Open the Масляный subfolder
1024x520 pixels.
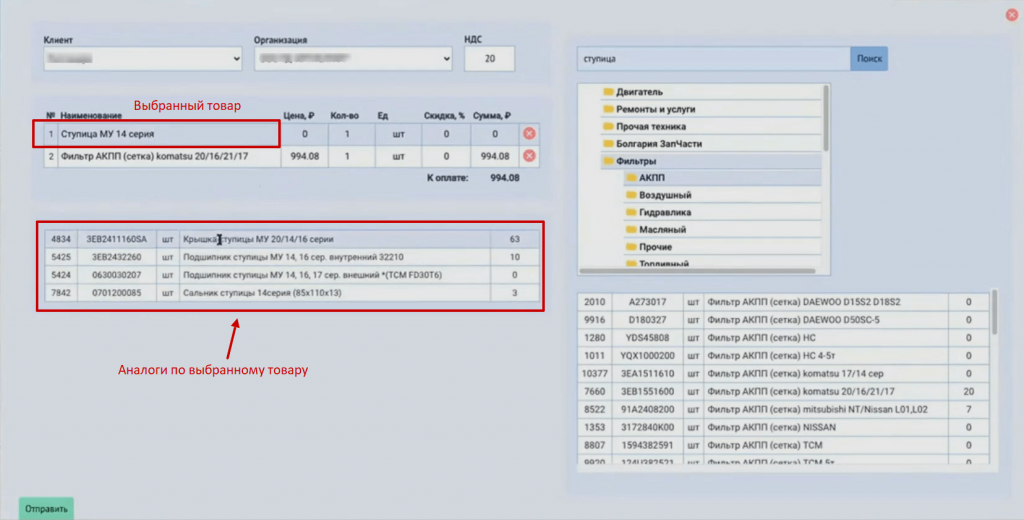point(662,230)
